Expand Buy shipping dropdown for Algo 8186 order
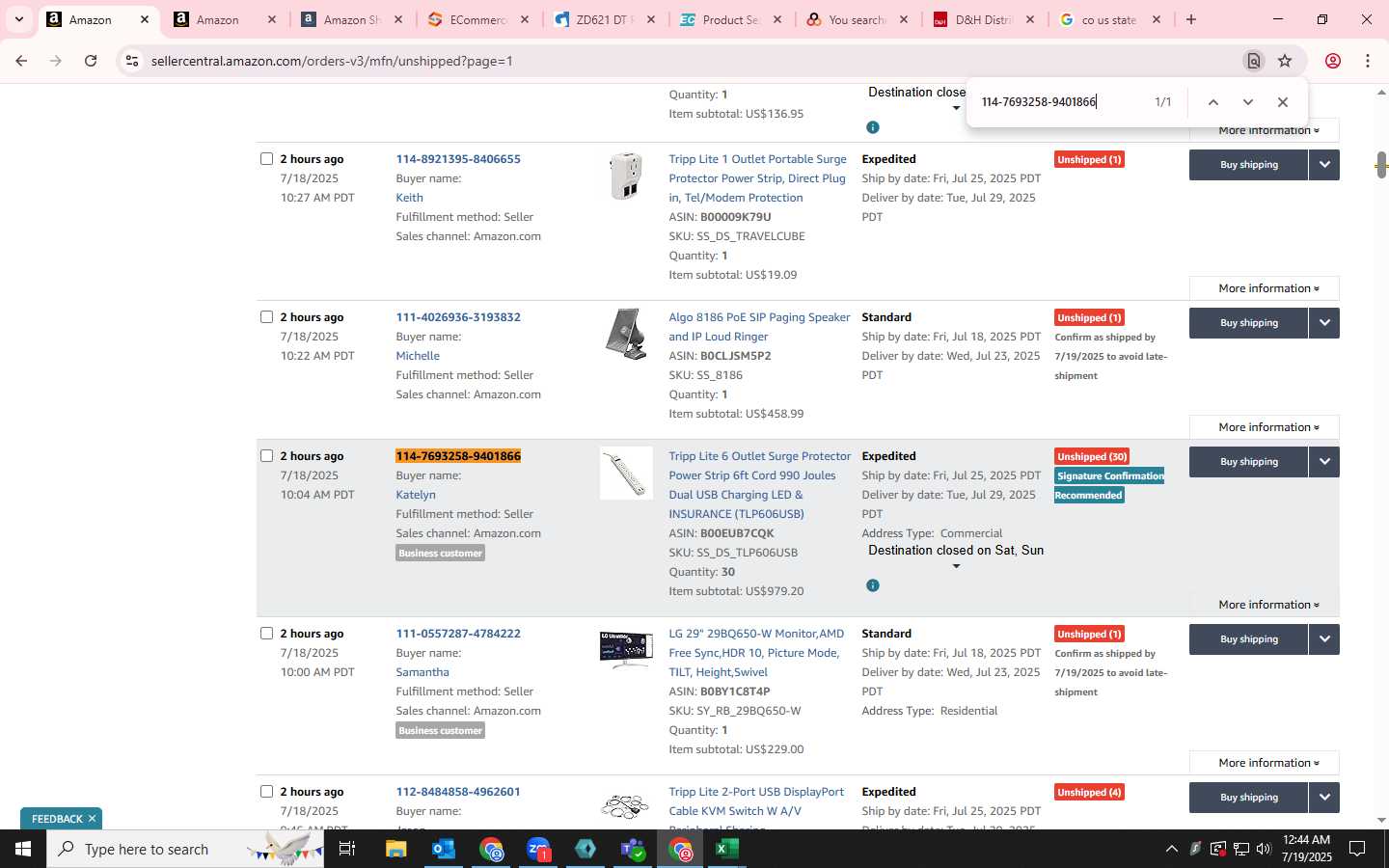The image size is (1389, 868). point(1324,323)
